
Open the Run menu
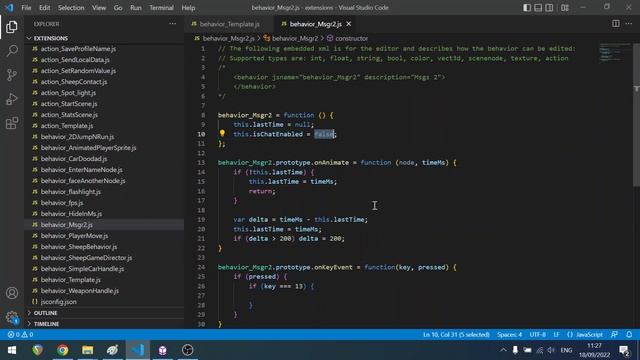[136, 8]
